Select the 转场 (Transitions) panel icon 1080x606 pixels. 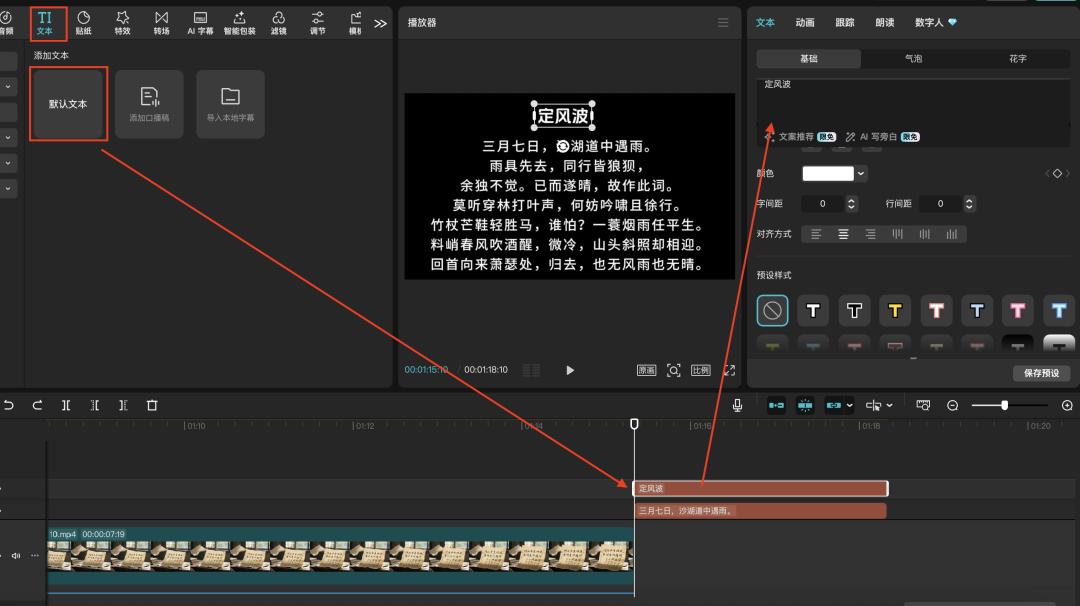[161, 22]
